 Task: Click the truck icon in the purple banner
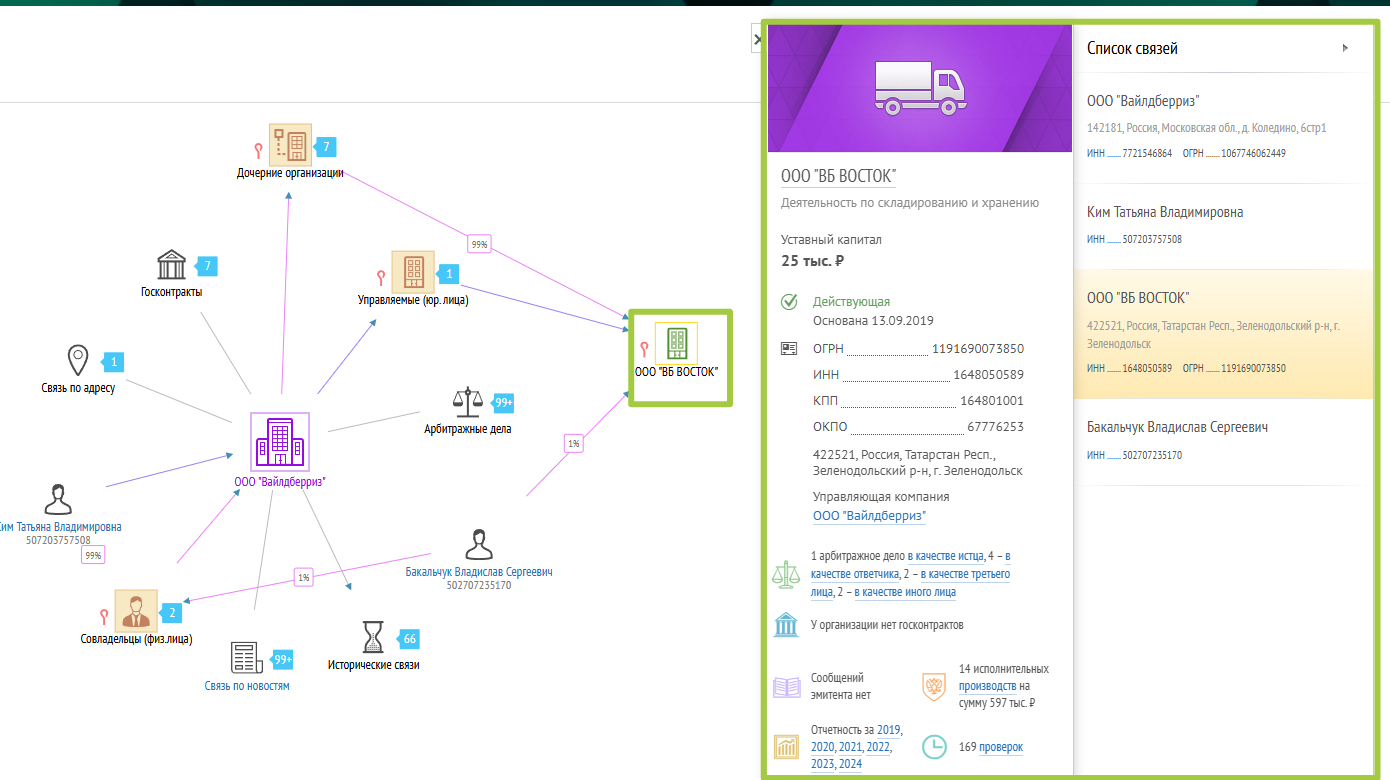[919, 87]
